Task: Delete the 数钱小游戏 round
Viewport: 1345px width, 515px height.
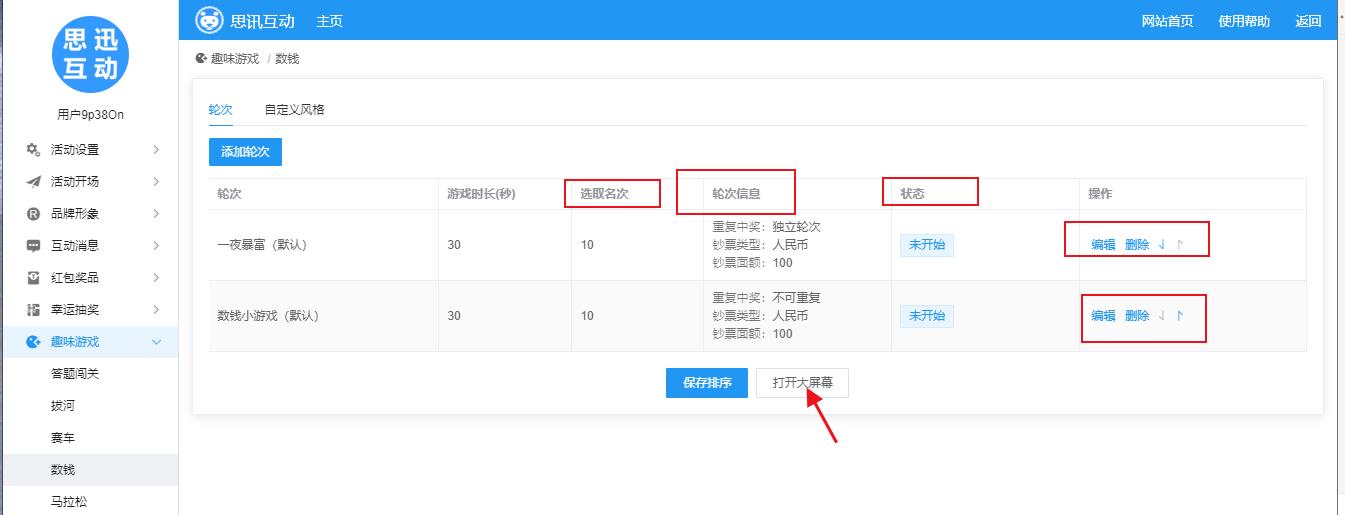Action: click(1137, 316)
